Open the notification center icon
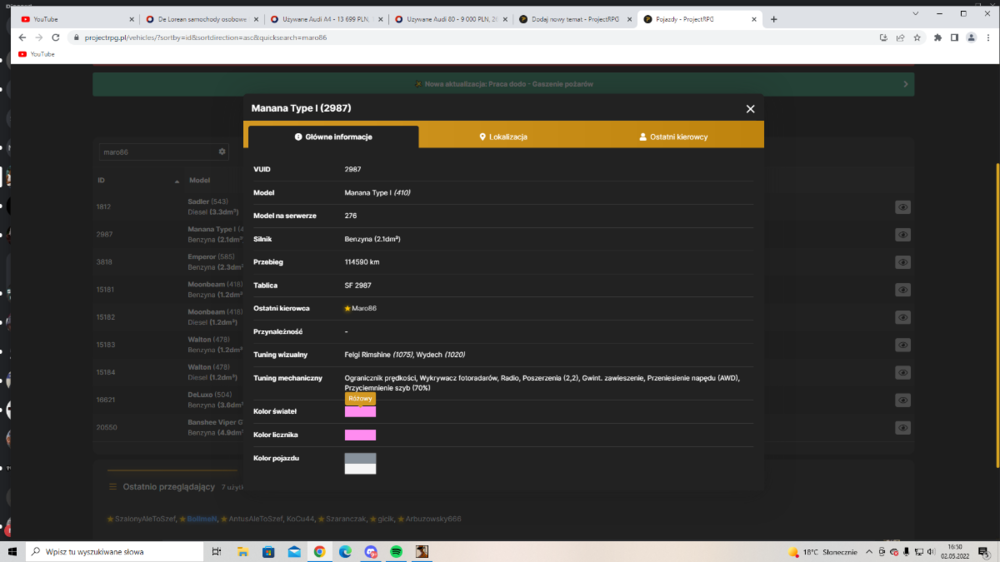This screenshot has width=1000, height=562. pos(984,552)
